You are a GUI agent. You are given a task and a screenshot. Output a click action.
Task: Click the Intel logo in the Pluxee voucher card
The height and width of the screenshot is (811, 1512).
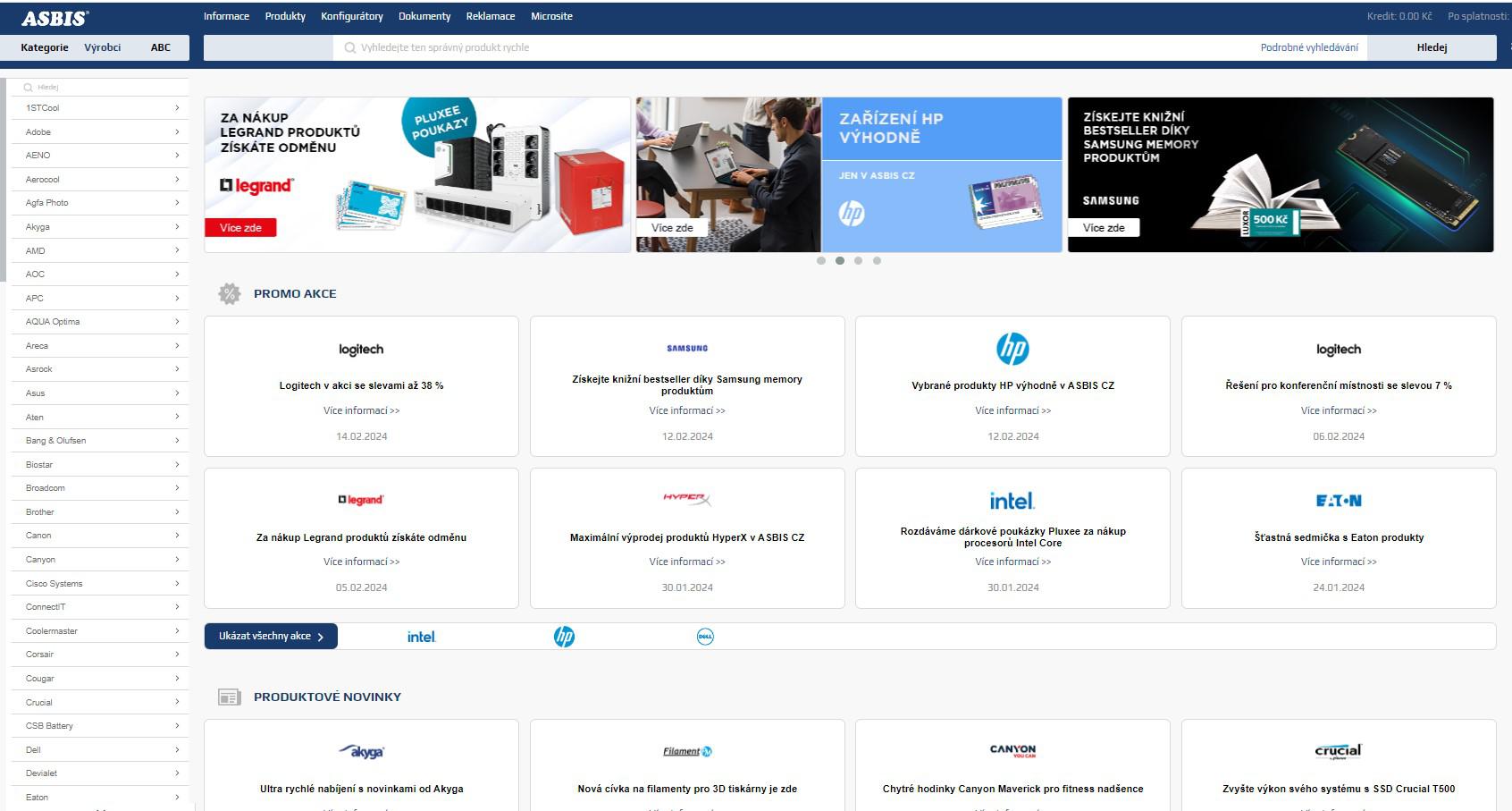click(x=1012, y=501)
